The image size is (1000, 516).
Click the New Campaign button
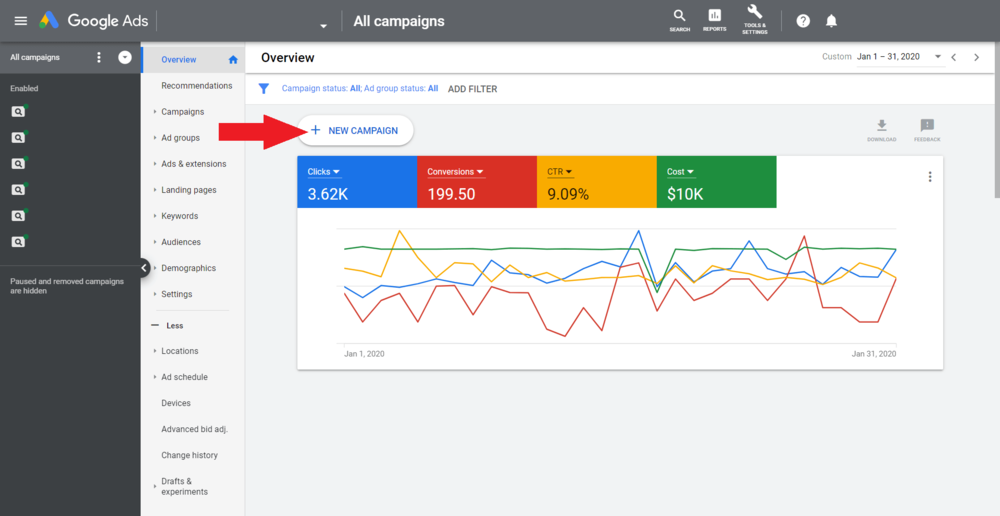355,131
